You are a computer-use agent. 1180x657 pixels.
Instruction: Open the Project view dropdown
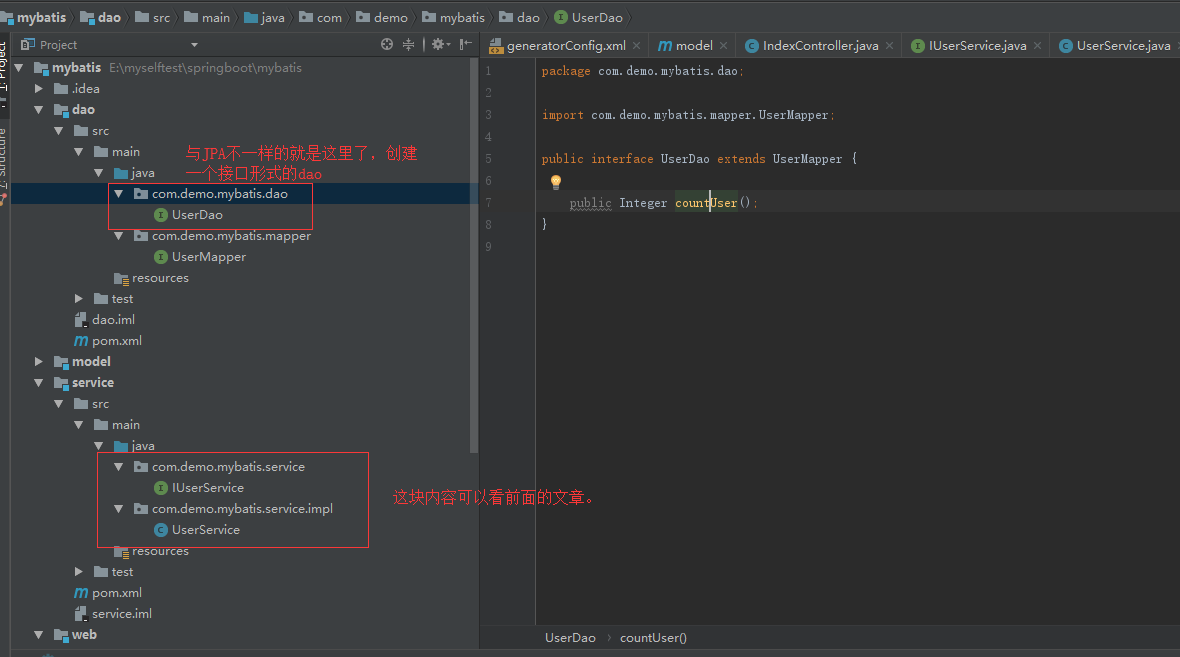194,45
